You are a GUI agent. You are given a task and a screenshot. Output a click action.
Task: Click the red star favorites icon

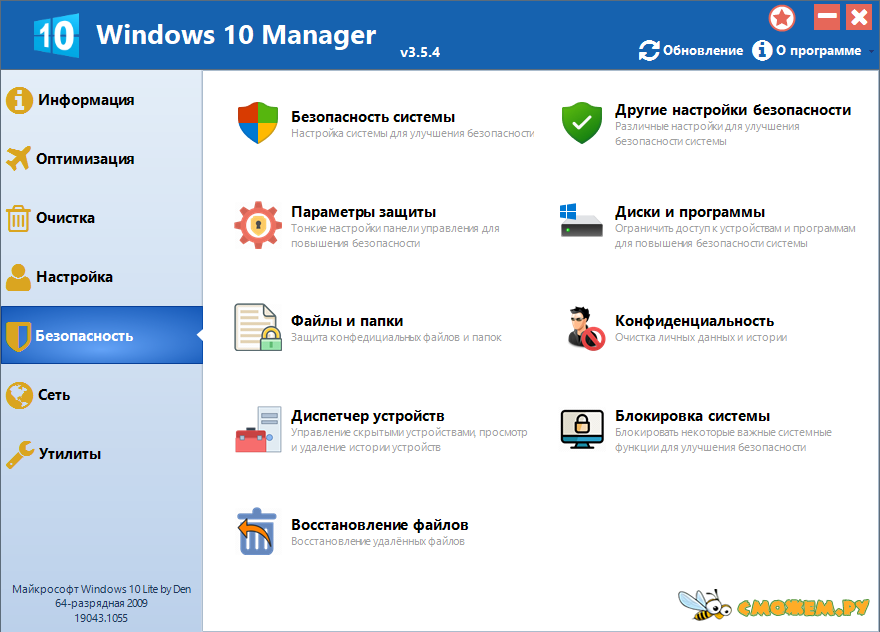pos(781,18)
